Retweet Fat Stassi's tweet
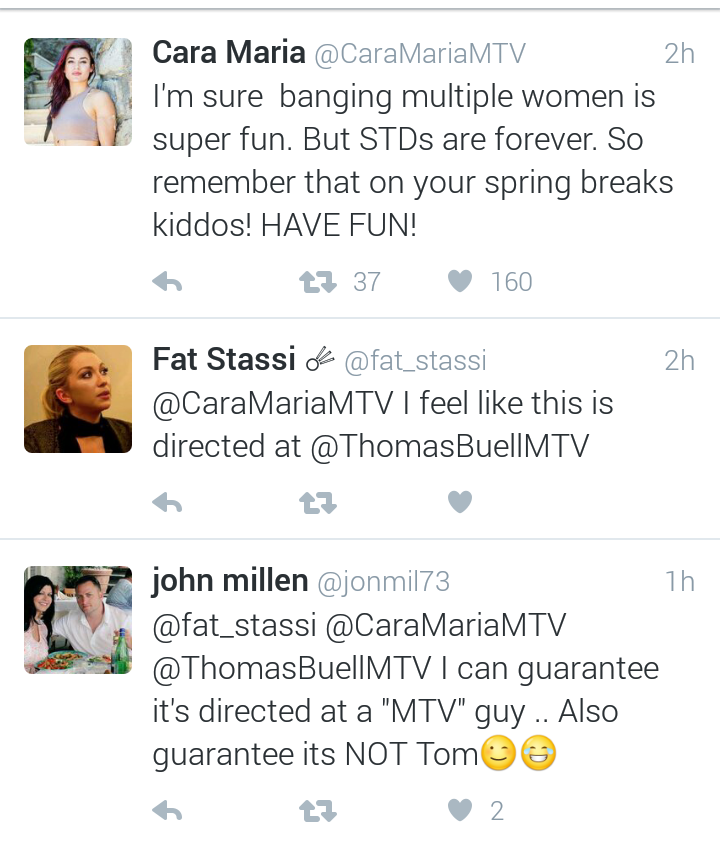This screenshot has height=846, width=720. [x=318, y=503]
